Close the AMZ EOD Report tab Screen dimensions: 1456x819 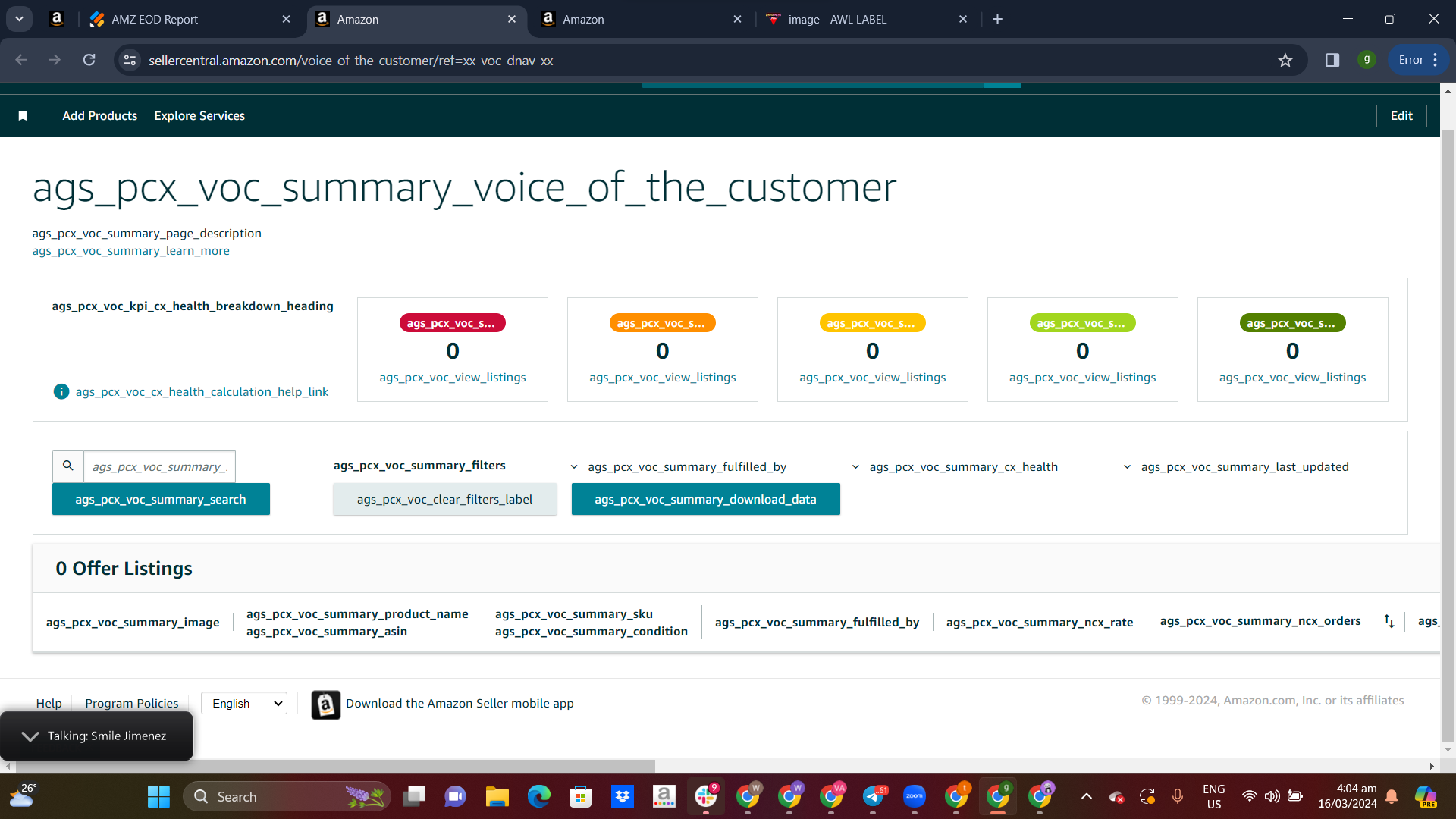[x=286, y=19]
